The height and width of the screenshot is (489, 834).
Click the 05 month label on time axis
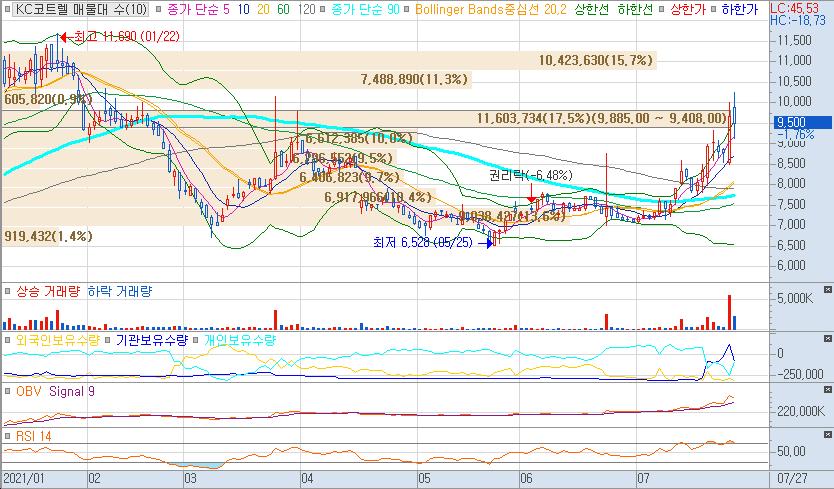(x=424, y=478)
